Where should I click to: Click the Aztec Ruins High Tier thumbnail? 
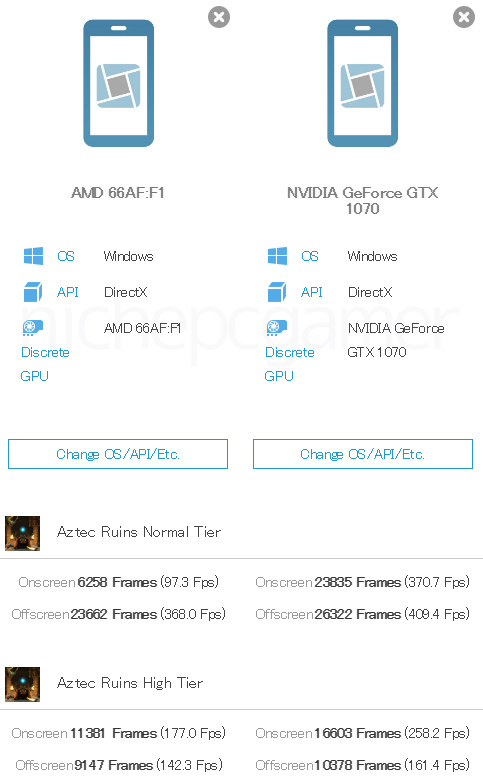[x=22, y=684]
